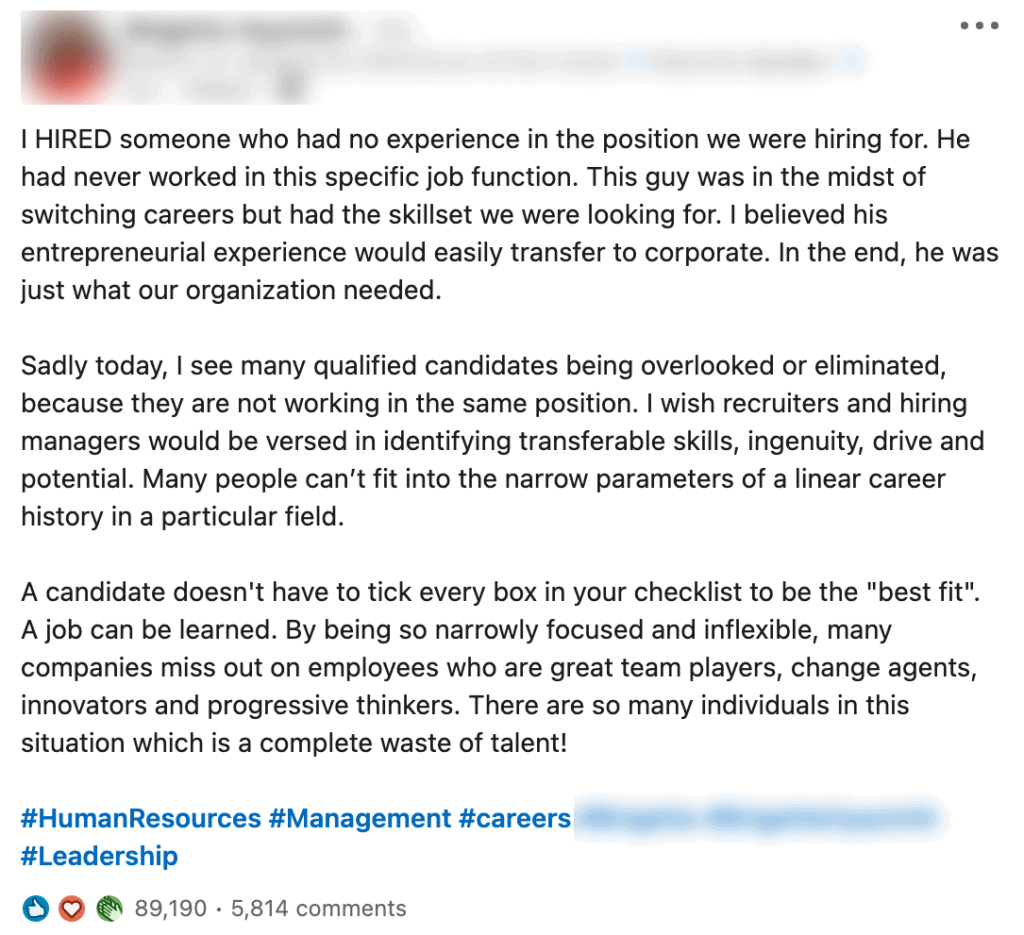
Task: Click the green clapping Celebrate reaction icon
Action: pyautogui.click(x=107, y=909)
